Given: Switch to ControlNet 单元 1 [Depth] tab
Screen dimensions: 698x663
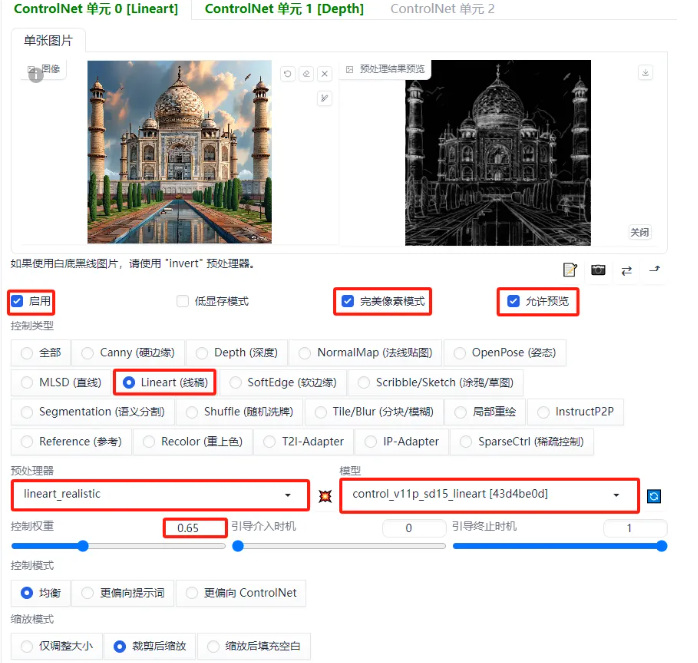Looking at the screenshot, I should [x=284, y=9].
